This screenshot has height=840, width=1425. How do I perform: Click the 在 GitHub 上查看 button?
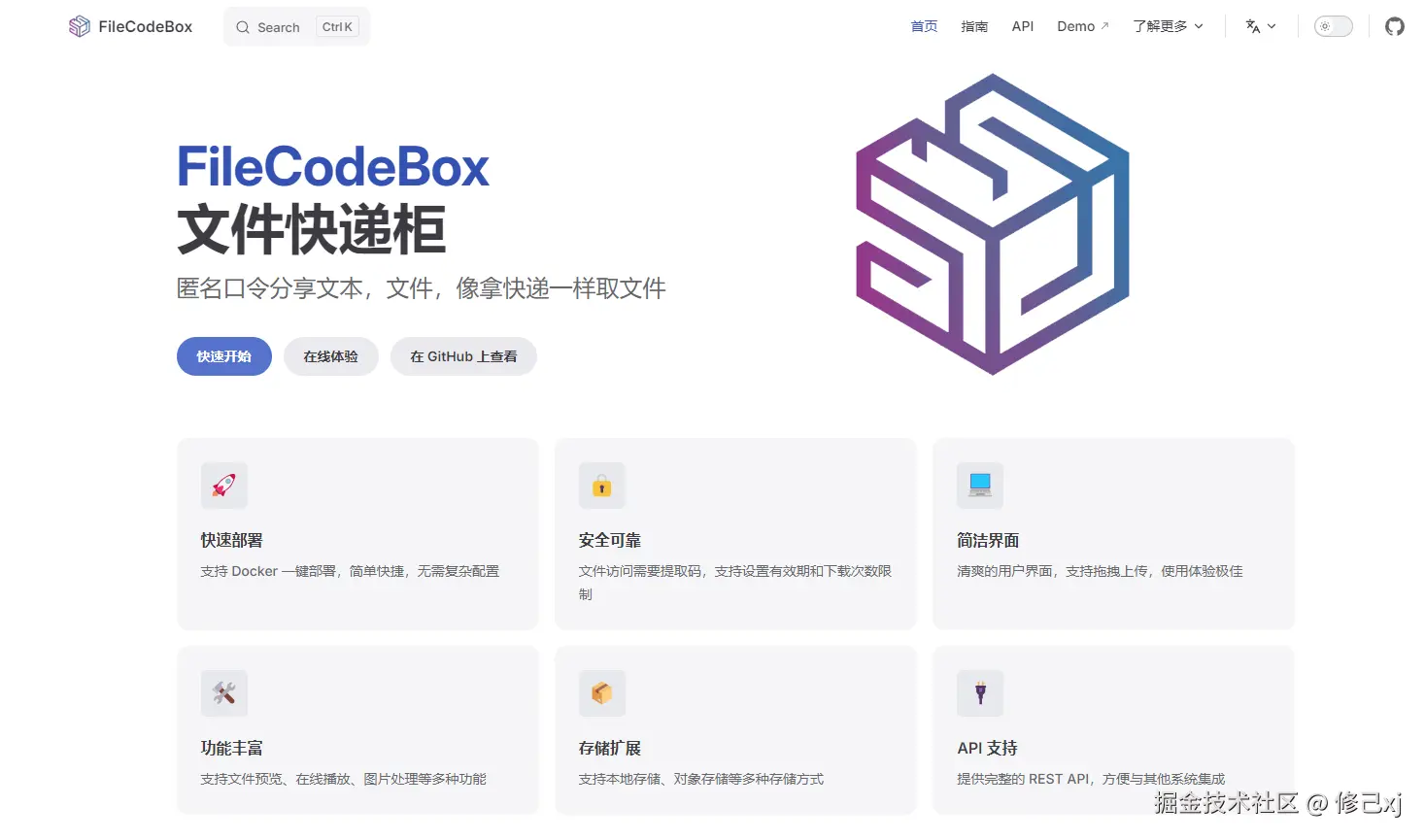click(x=463, y=356)
